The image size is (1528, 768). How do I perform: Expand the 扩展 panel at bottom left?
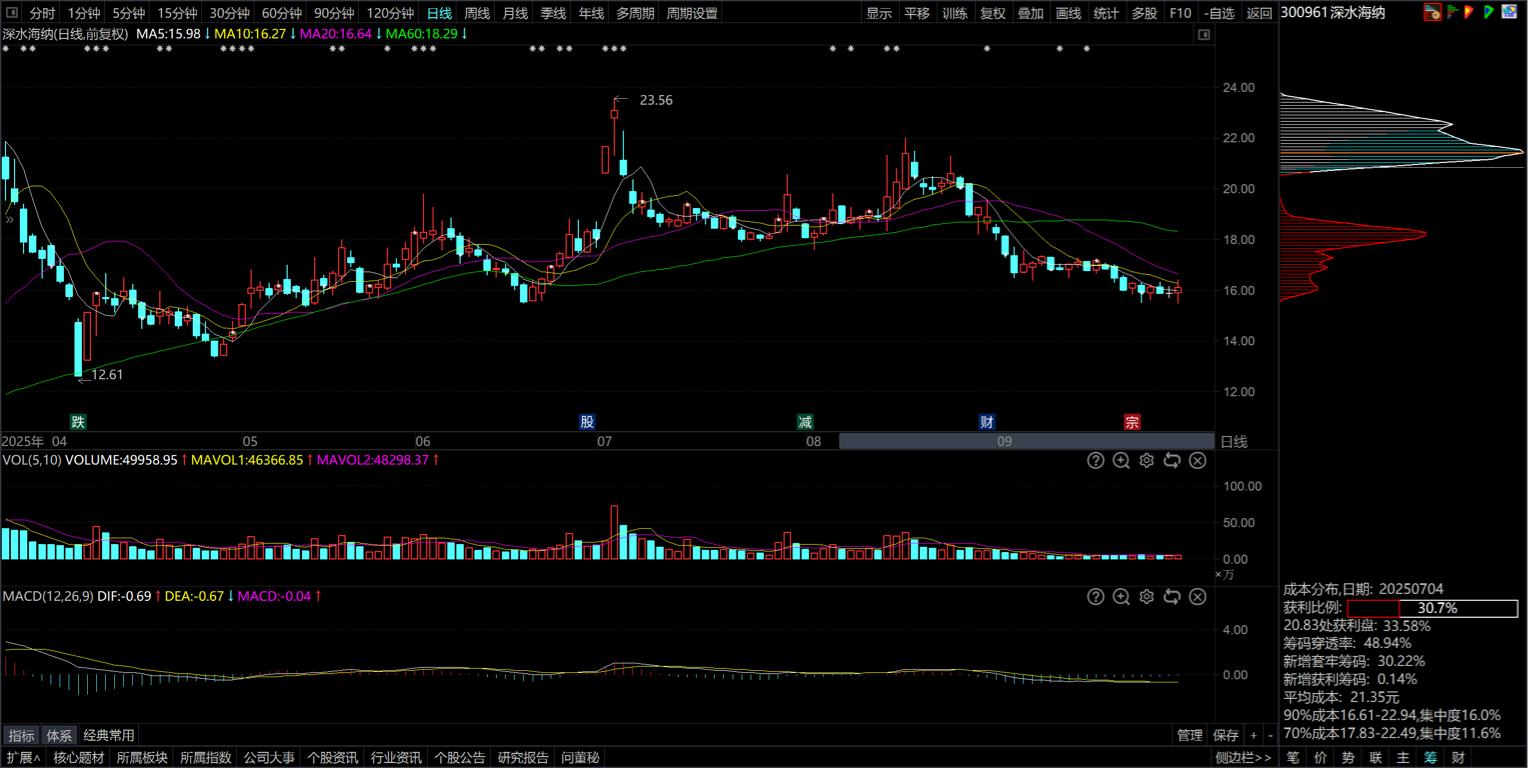(24, 758)
